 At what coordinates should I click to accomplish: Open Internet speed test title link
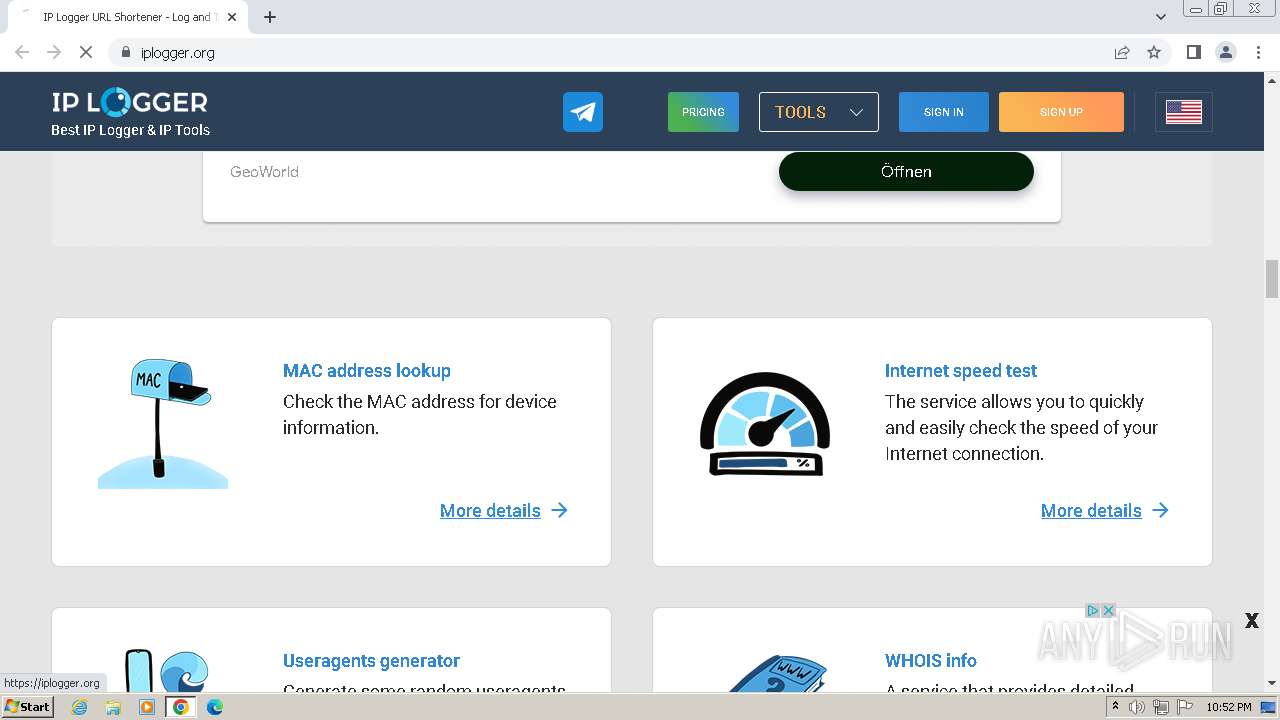tap(961, 371)
